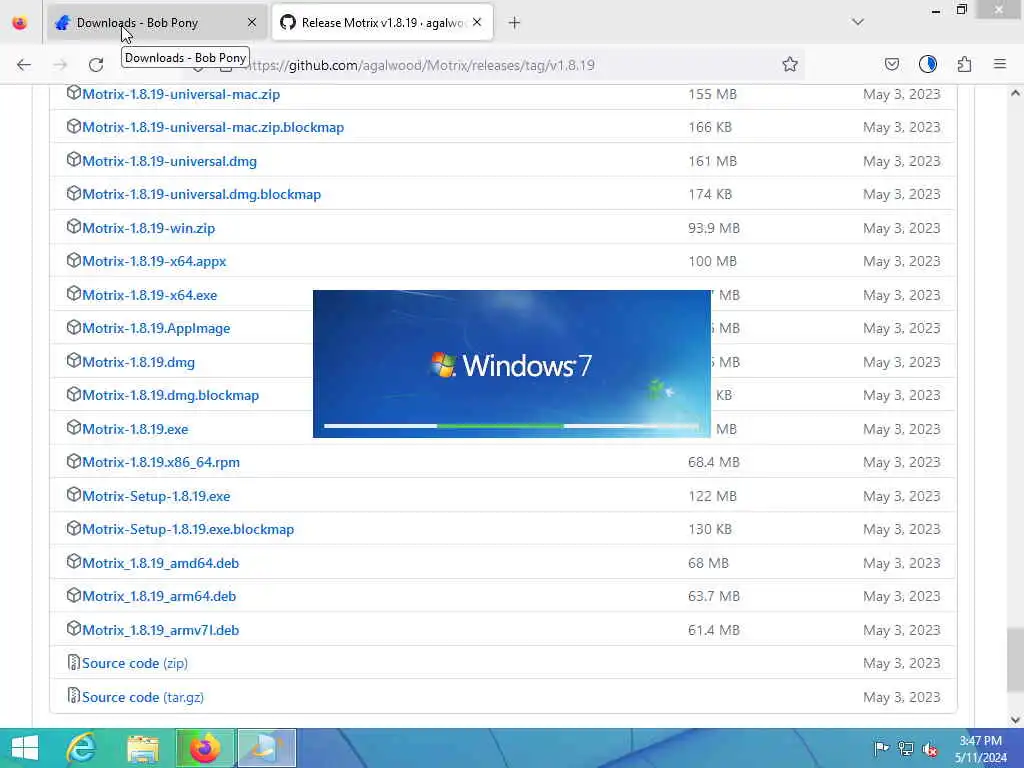Bookmark this page with the star icon
Screen dimensions: 1024x768
pos(790,64)
